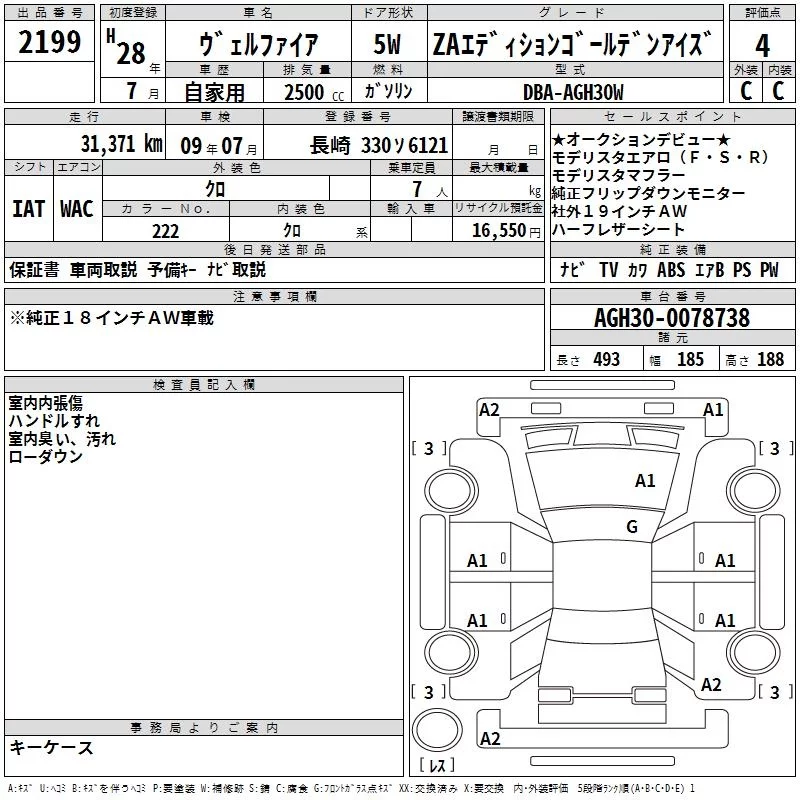Select the inspector note ローダウン
800x800 pixels.
(45, 457)
